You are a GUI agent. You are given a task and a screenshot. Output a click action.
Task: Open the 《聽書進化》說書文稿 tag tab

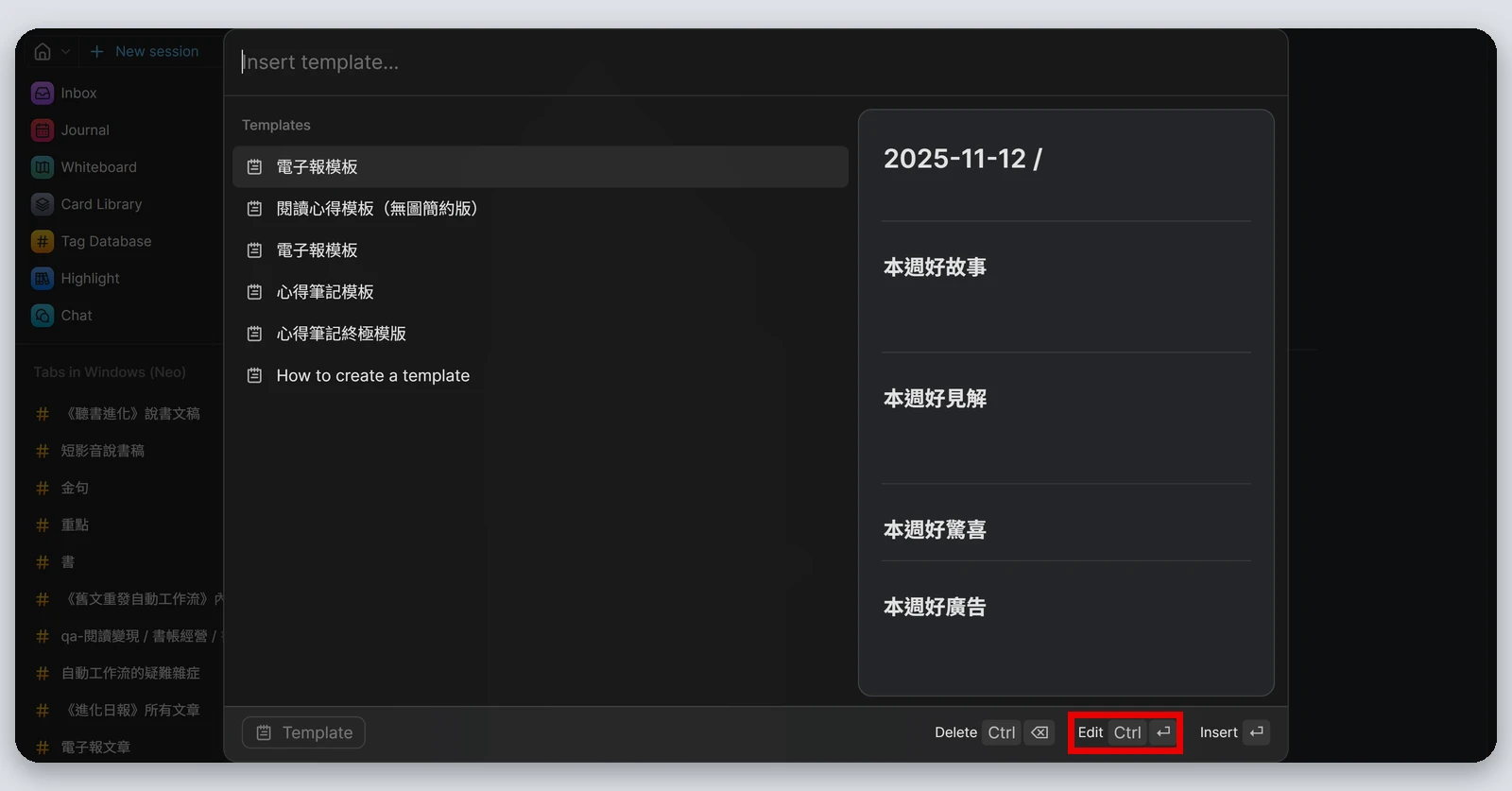point(119,414)
